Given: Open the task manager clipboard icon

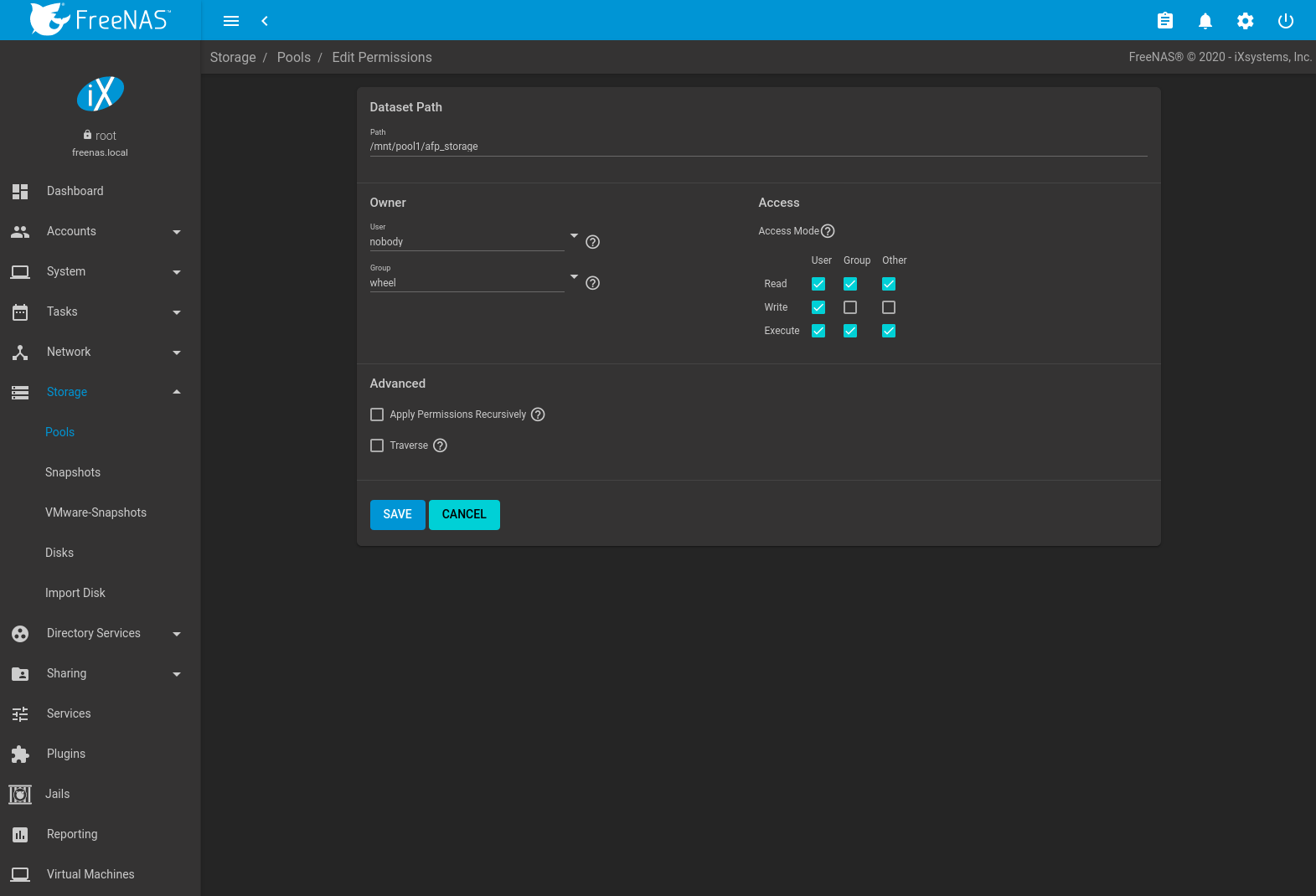Looking at the screenshot, I should pyautogui.click(x=1164, y=21).
